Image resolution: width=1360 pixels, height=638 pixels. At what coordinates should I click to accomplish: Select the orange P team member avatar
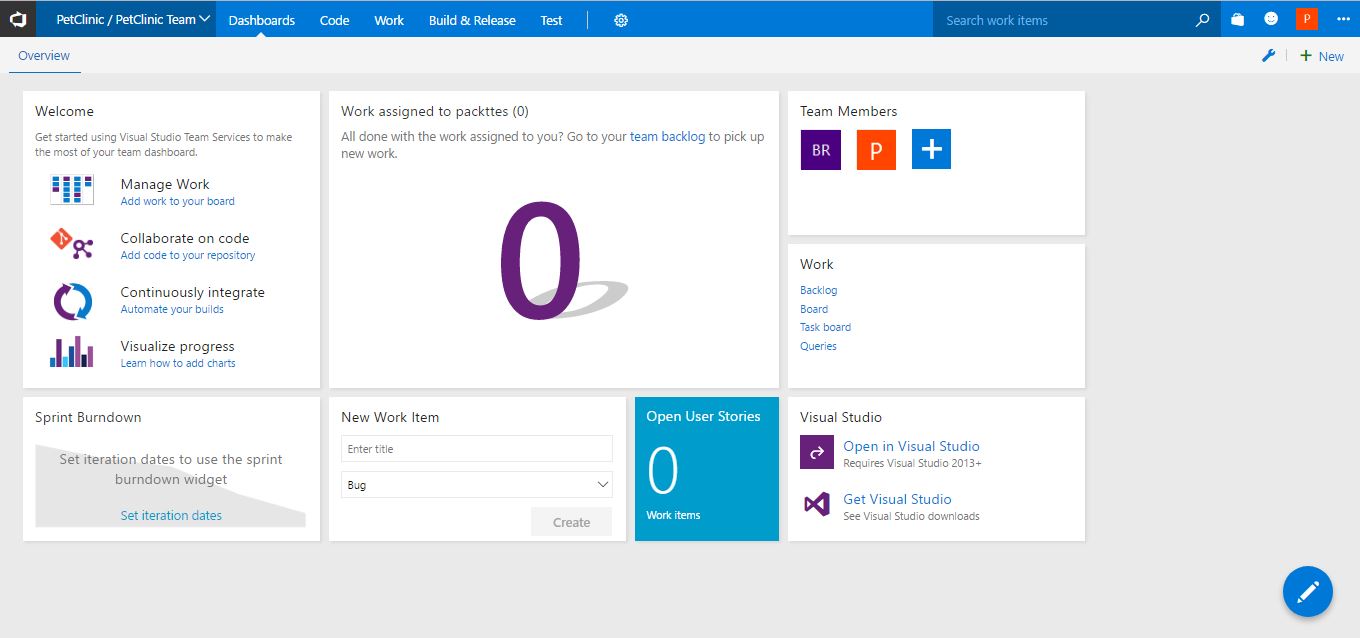876,149
